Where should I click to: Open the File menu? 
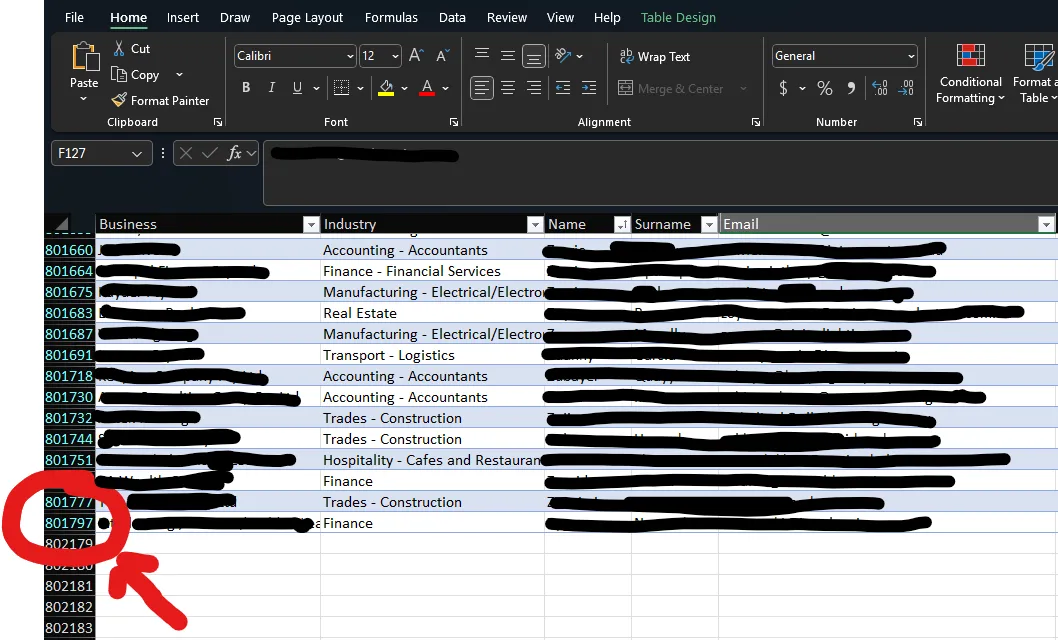coord(74,18)
